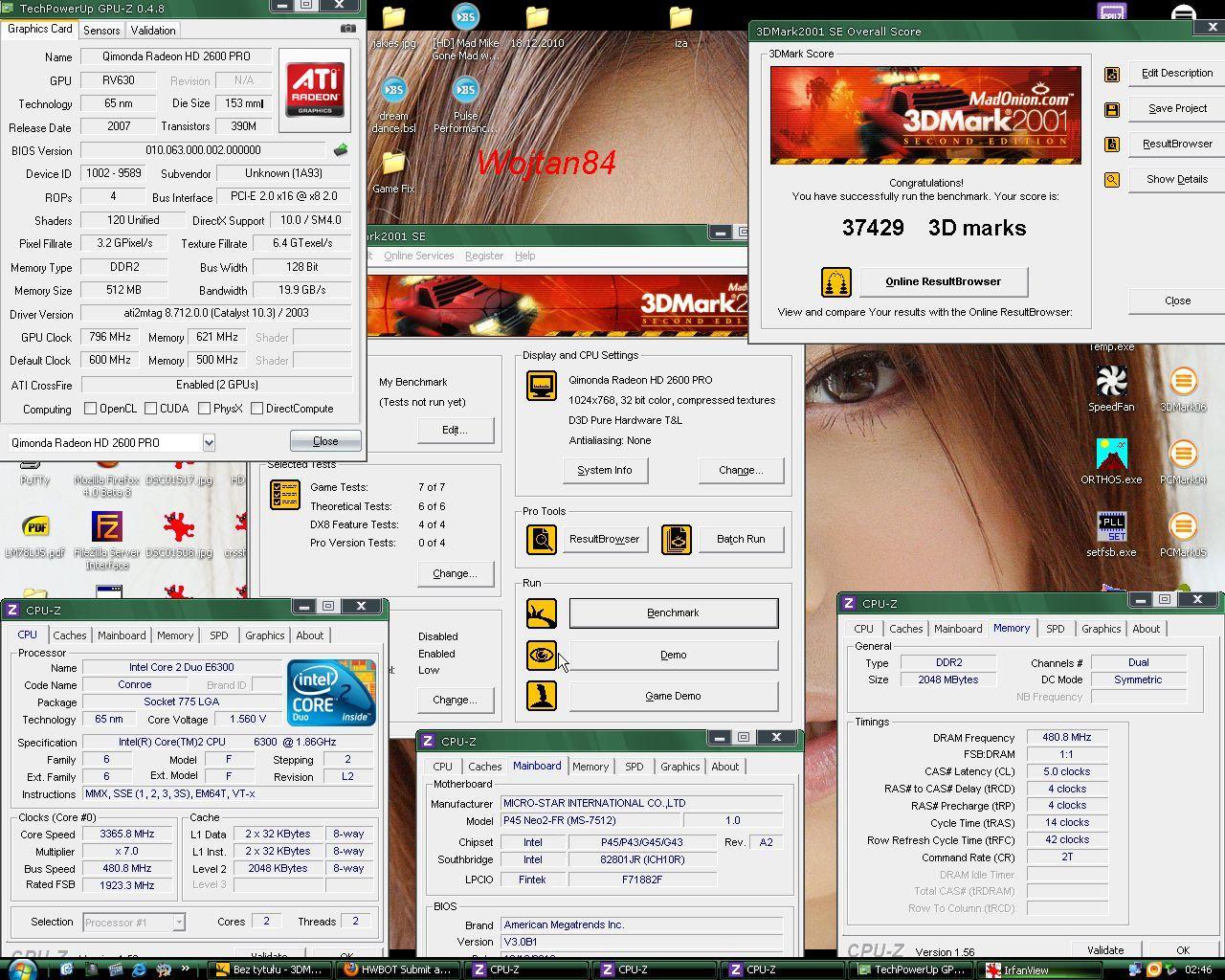Viewport: 1225px width, 980px height.
Task: Open ORTHOS.exe desktop icon
Action: click(1111, 462)
